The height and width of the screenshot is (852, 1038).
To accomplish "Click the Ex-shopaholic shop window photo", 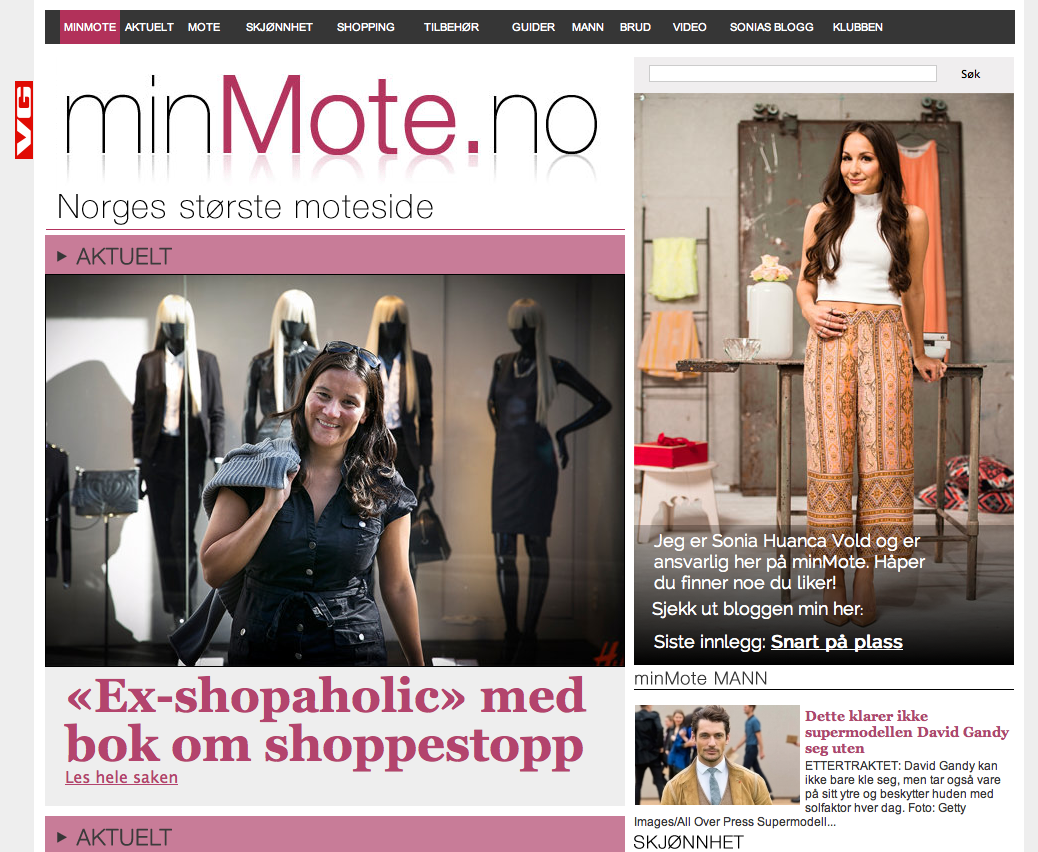I will tap(335, 470).
